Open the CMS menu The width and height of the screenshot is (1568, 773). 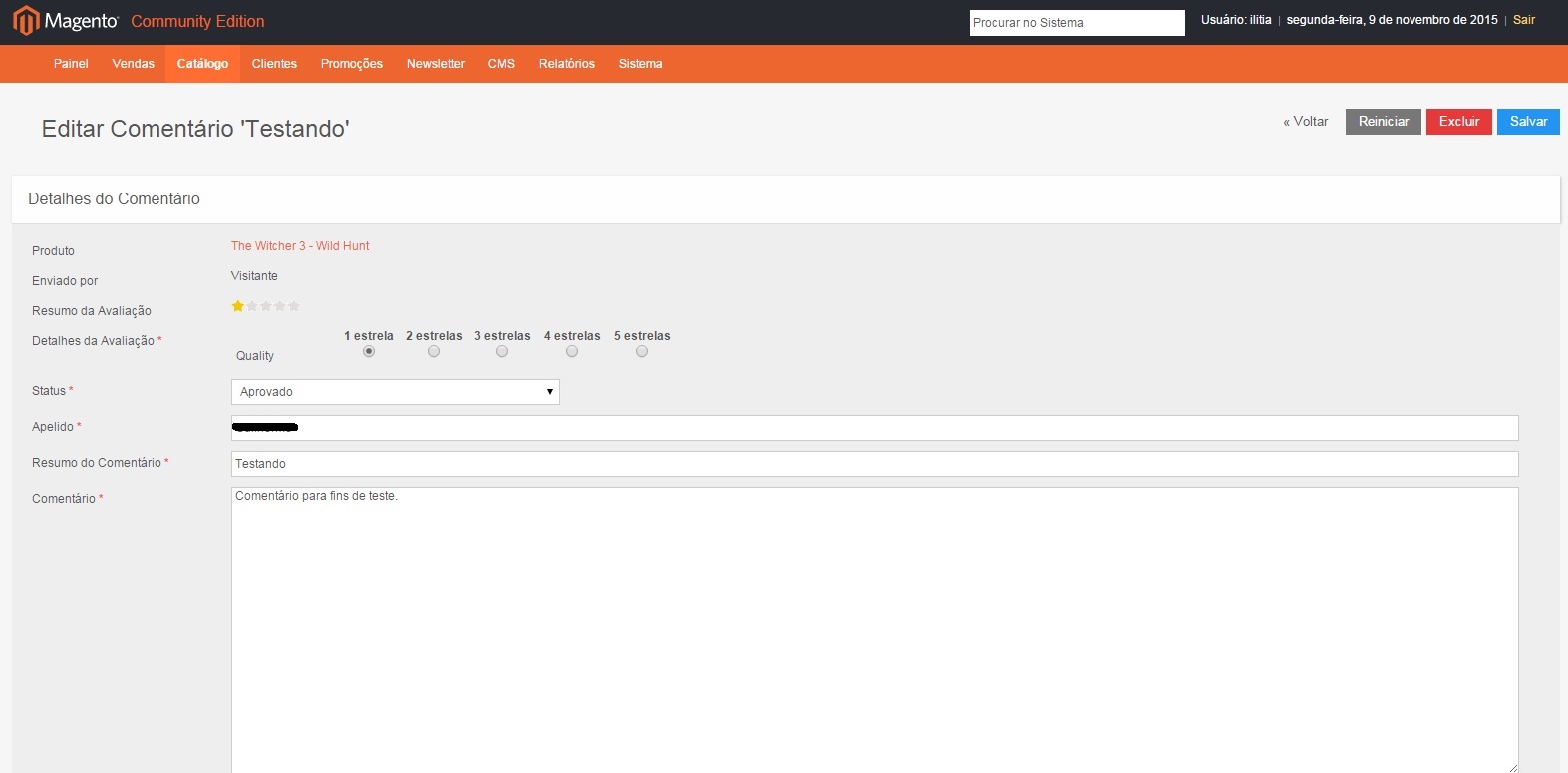coord(501,64)
